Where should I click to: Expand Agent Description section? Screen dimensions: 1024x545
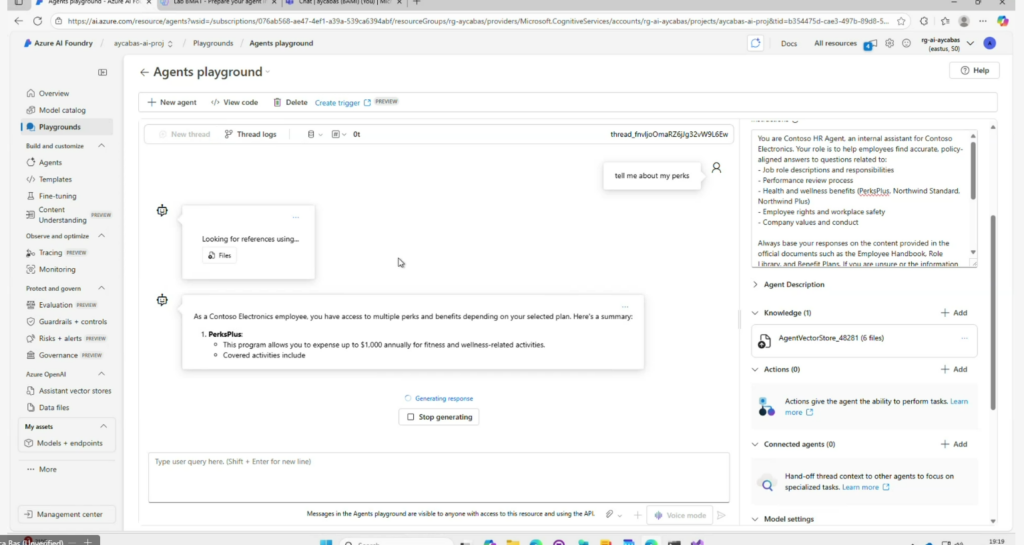tap(790, 285)
